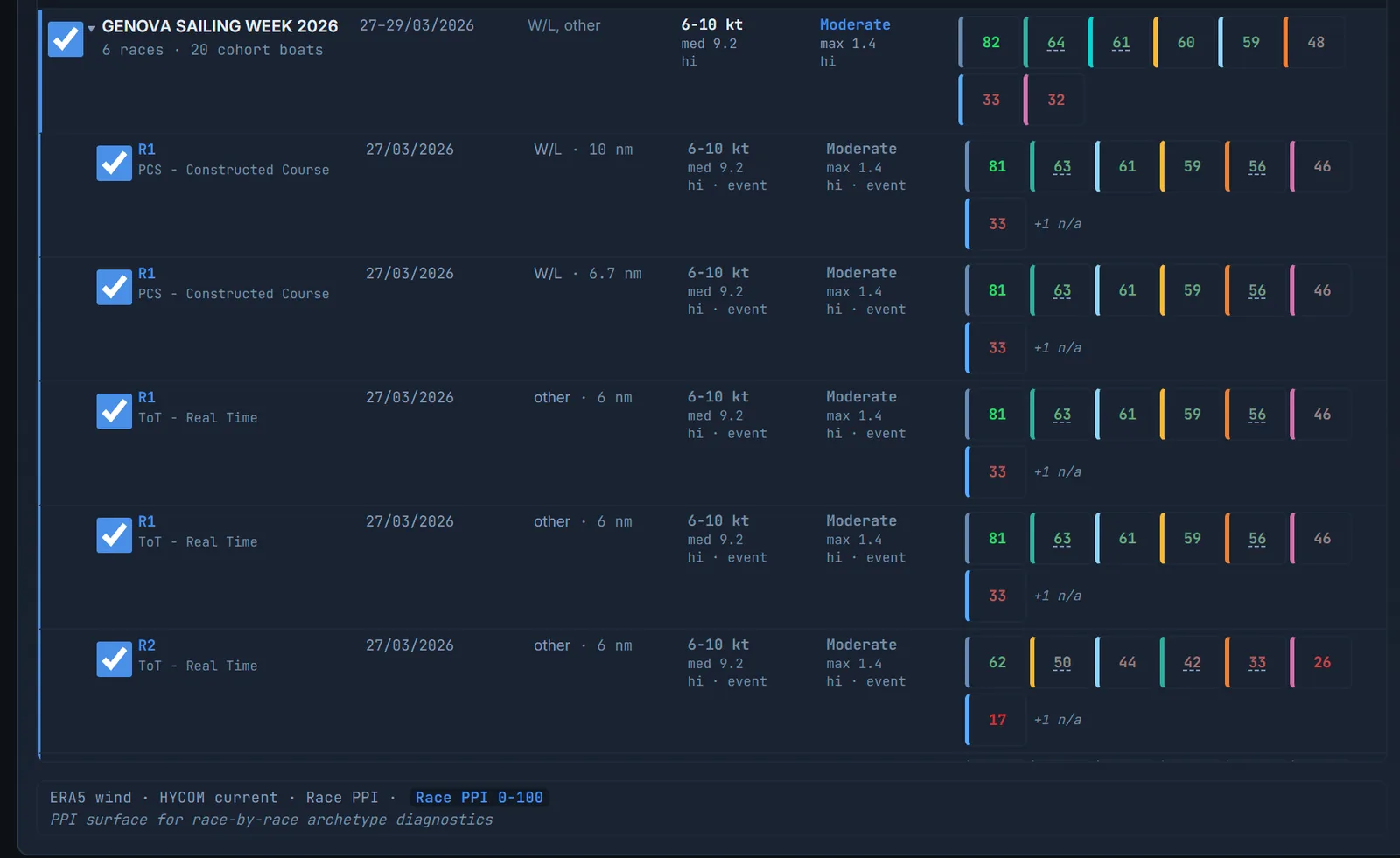Collapse the Genova Sailing Week 2026 event

[x=91, y=28]
